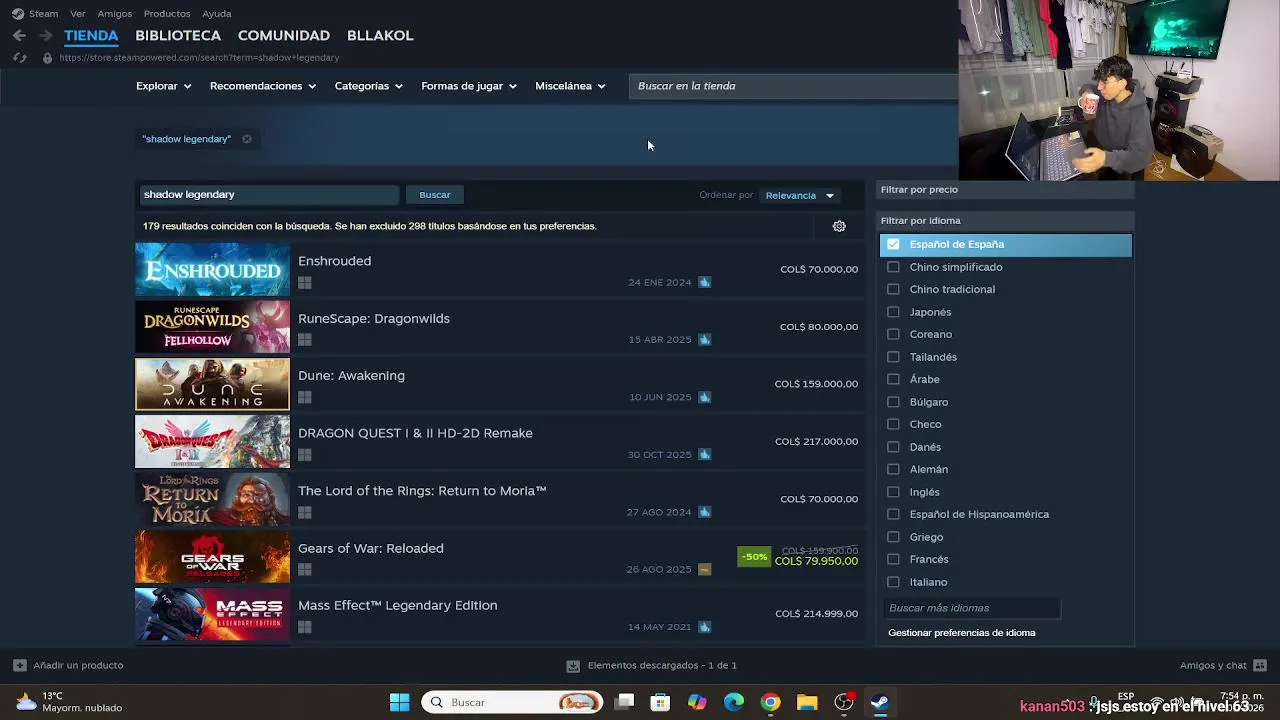1280x720 pixels.
Task: Open the Ver menu
Action: point(78,14)
